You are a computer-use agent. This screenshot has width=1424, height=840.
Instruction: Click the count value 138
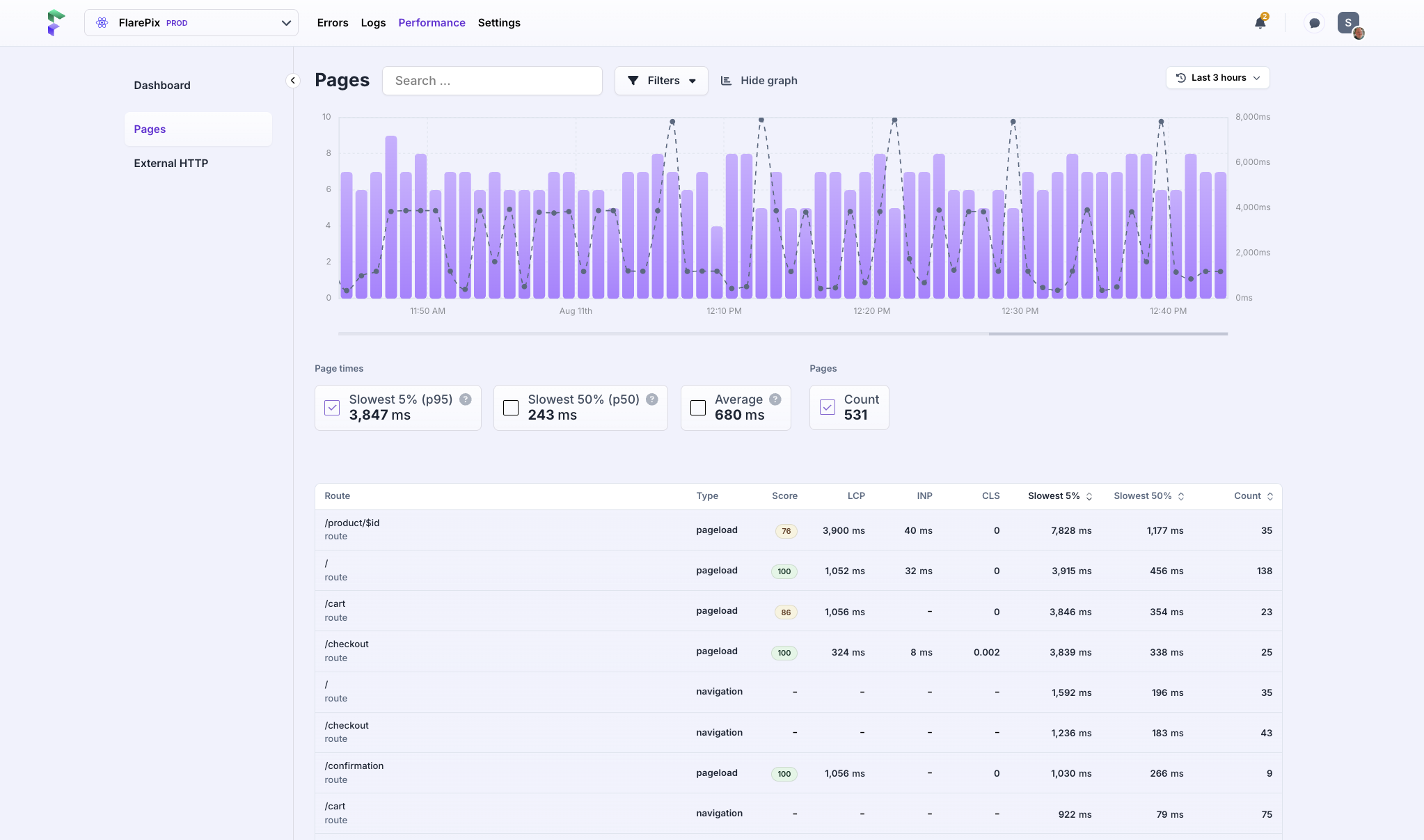coord(1264,571)
